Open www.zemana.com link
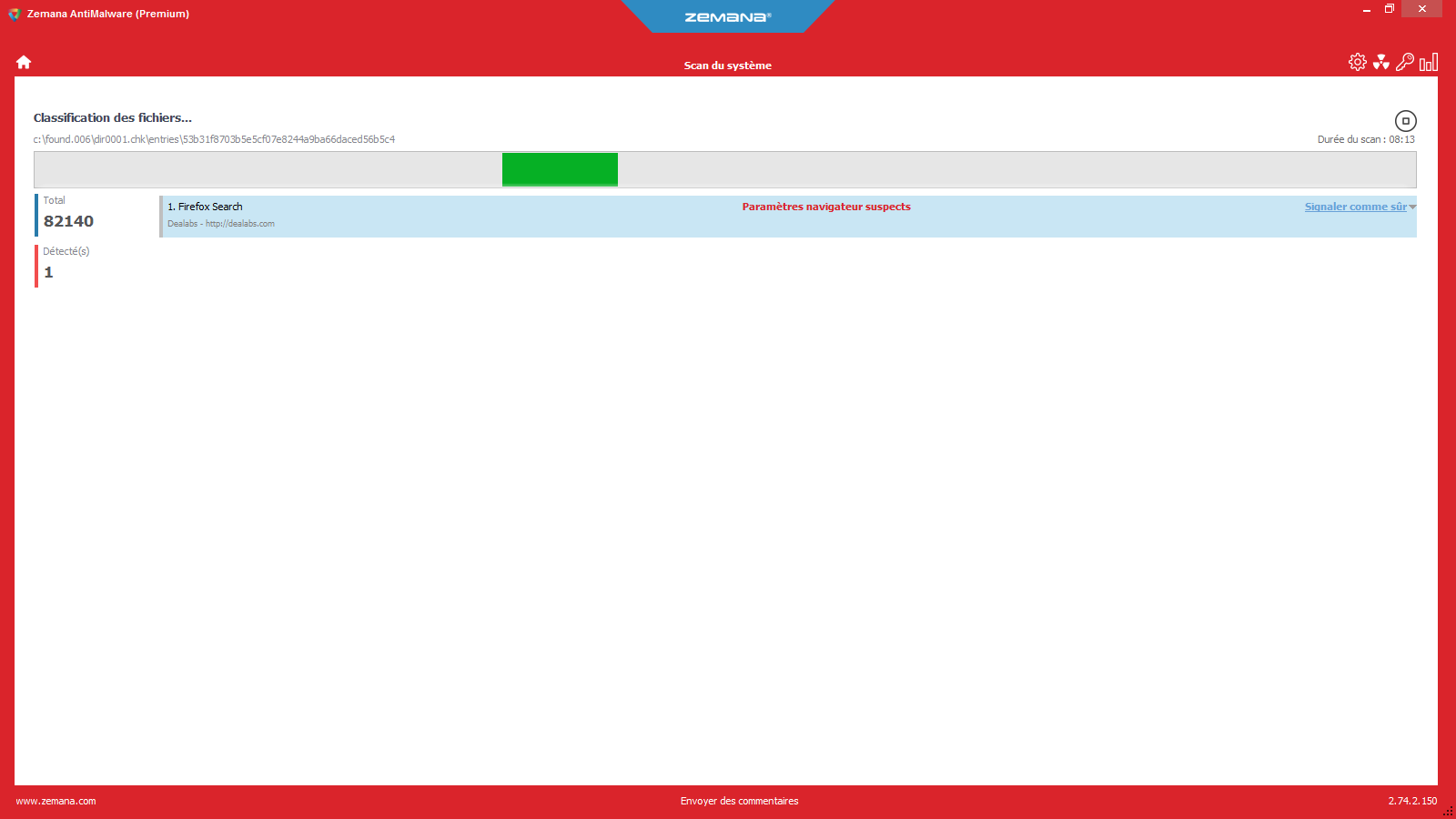Viewport: 1456px width, 819px height. [56, 801]
